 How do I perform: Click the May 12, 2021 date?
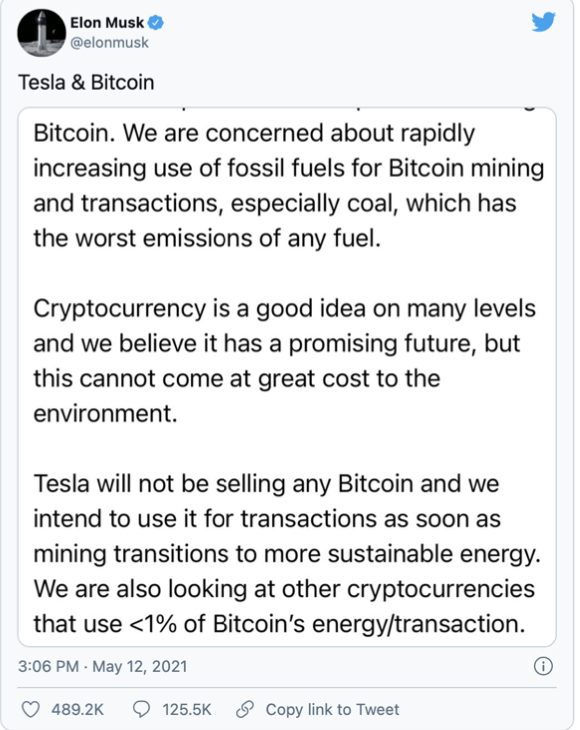[140, 666]
